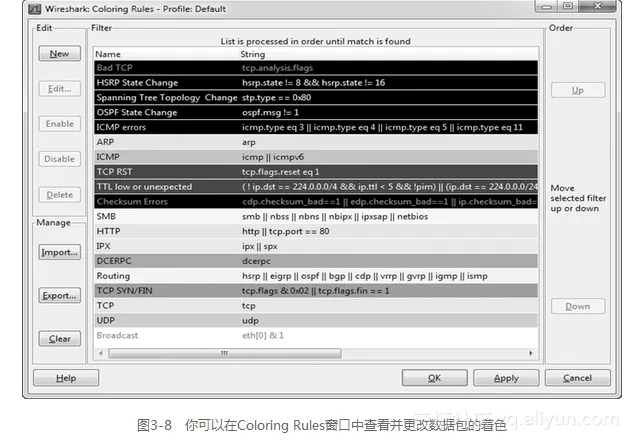The height and width of the screenshot is (440, 630).
Task: Move selected filter Up
Action: pyautogui.click(x=578, y=90)
